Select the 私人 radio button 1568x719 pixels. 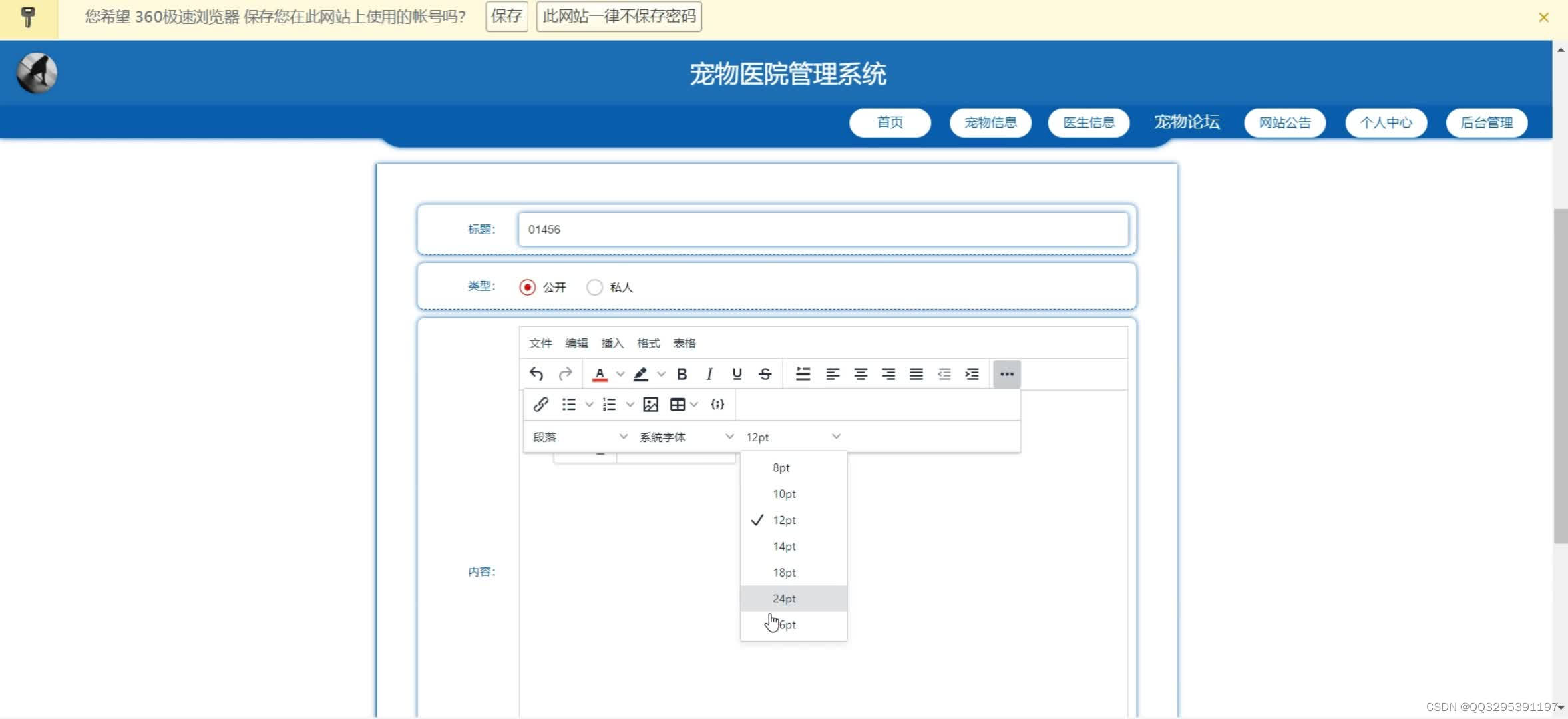[594, 287]
